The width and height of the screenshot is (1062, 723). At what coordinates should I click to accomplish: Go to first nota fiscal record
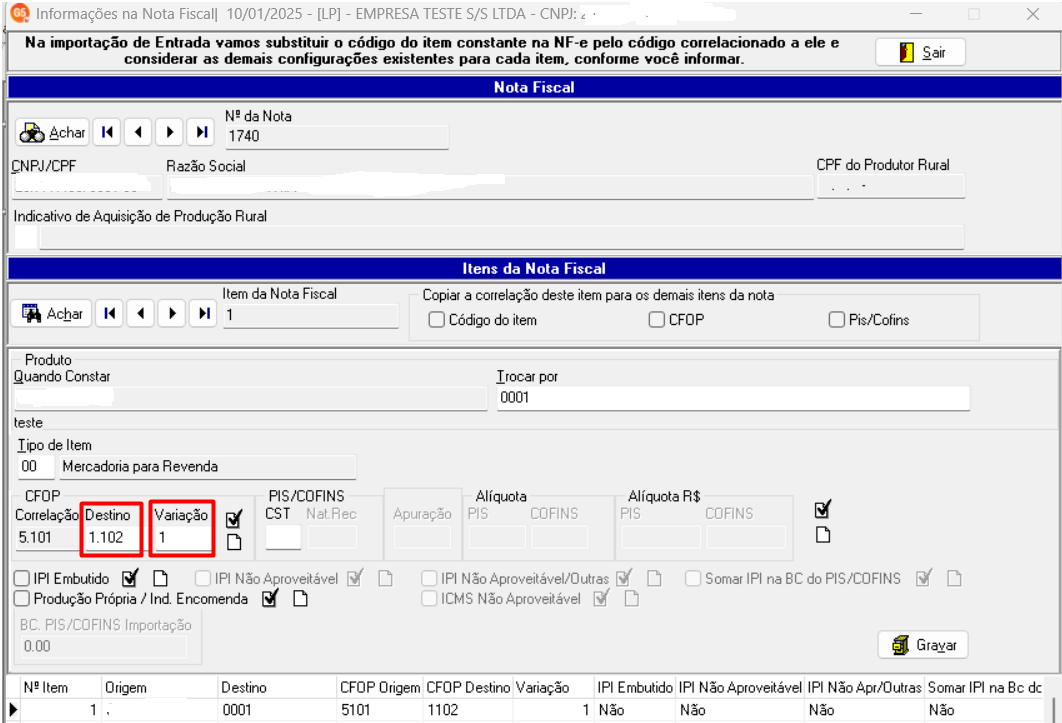click(107, 132)
